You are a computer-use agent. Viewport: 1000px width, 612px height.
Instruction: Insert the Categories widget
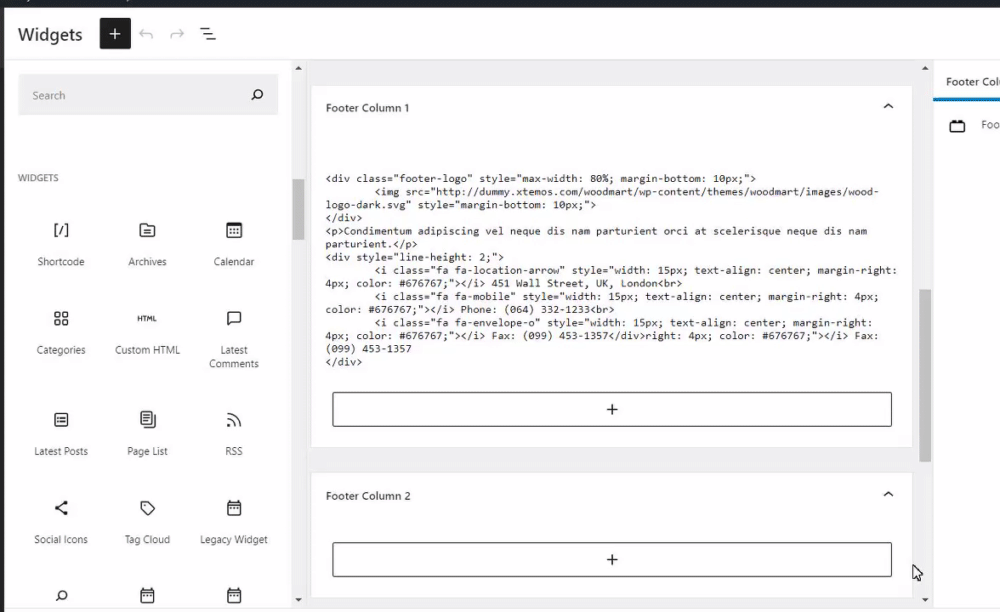61,333
